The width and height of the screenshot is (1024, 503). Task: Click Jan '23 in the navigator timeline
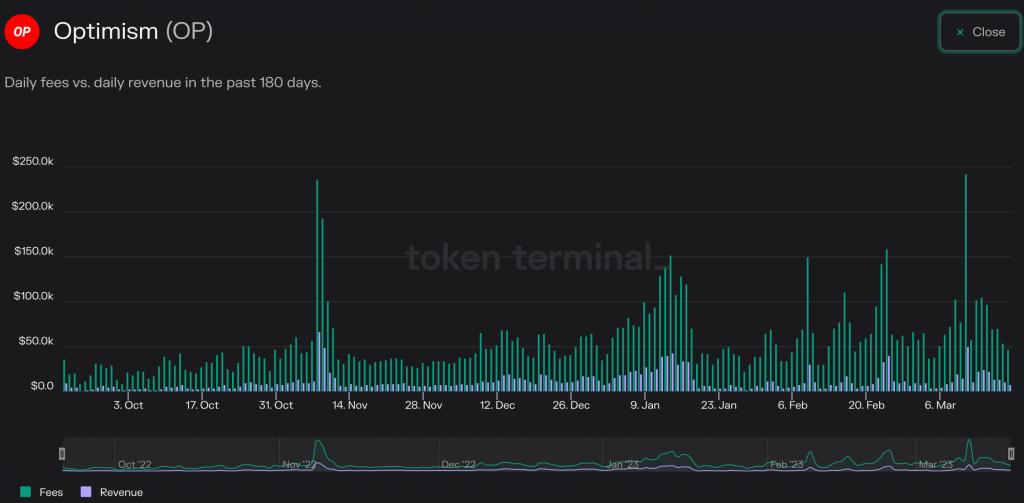[624, 464]
